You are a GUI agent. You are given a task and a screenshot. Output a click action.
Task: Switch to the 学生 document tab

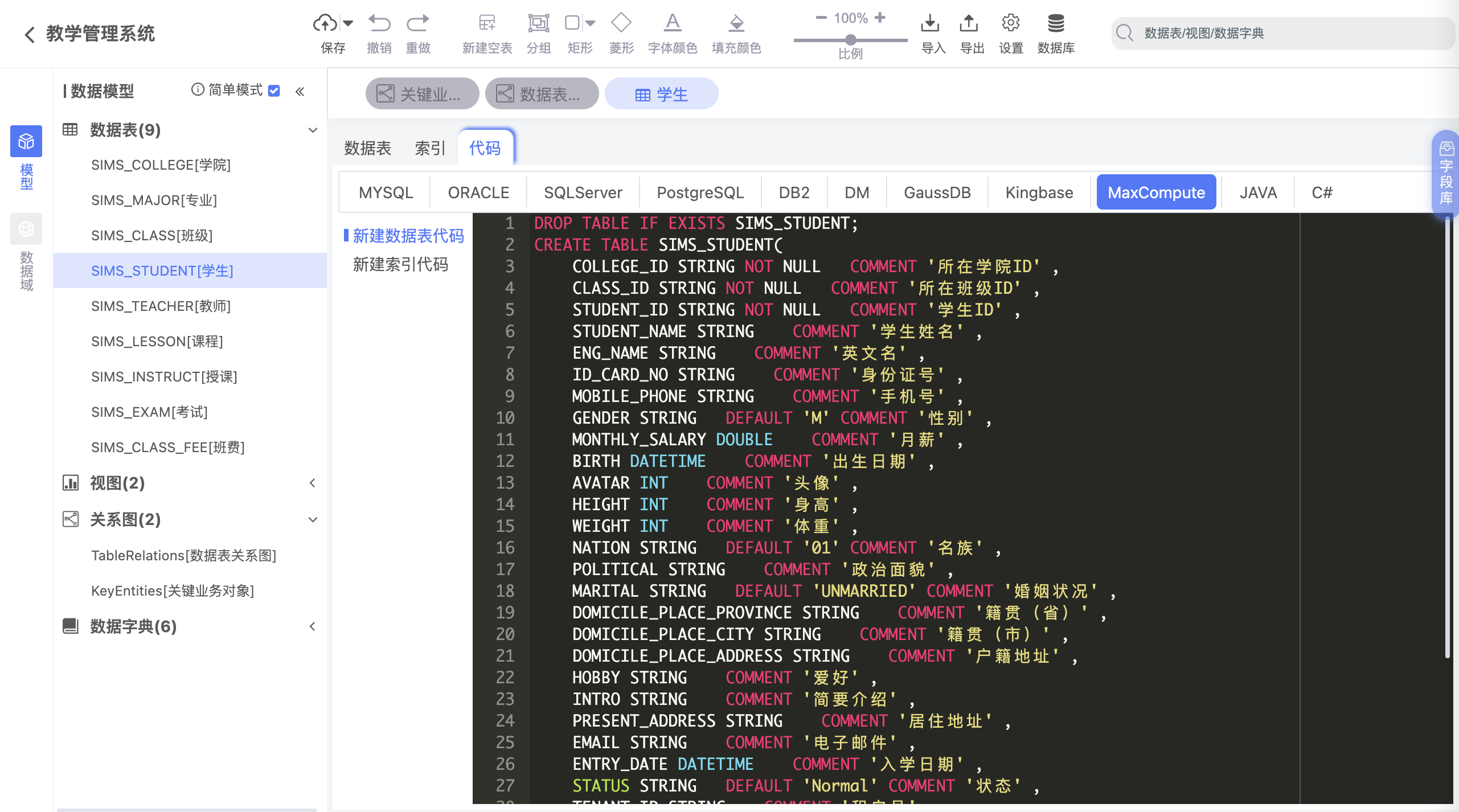coord(661,93)
